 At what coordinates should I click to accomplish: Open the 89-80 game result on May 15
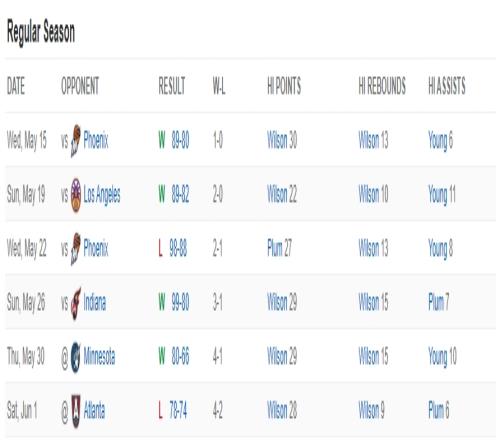point(180,140)
